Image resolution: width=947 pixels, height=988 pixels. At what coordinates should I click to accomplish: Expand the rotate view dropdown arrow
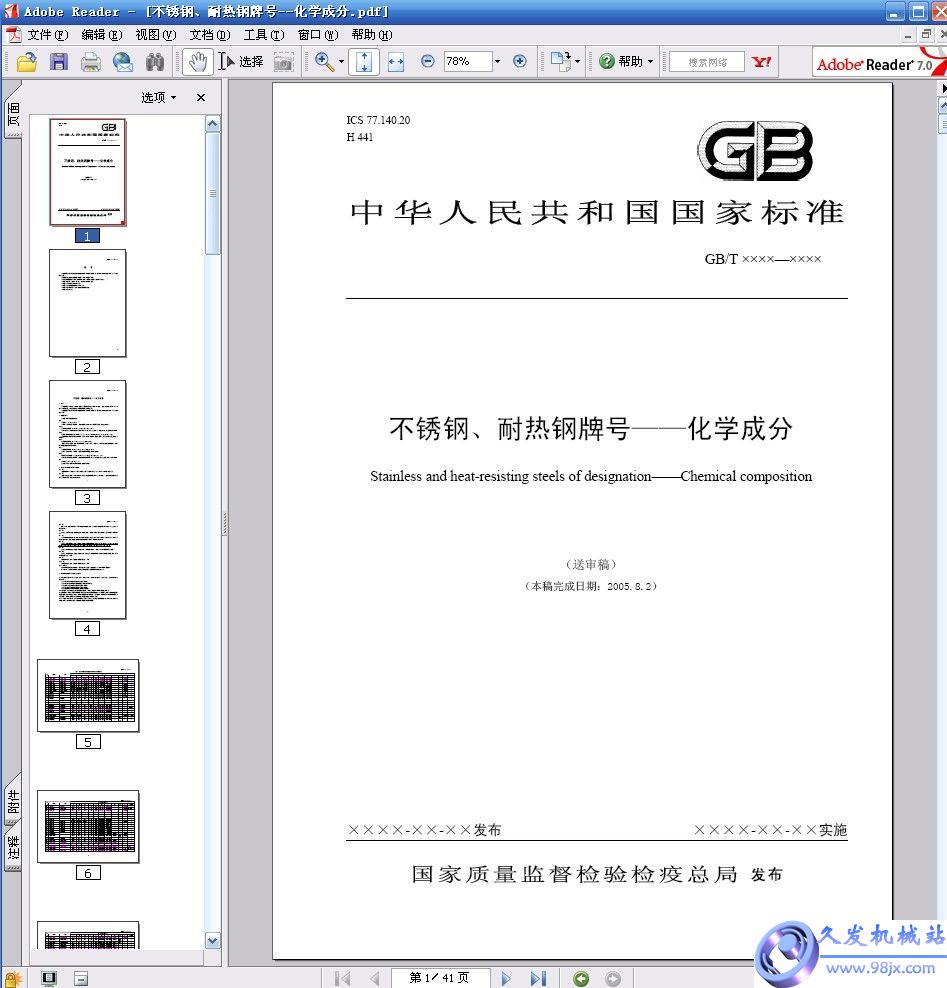[577, 61]
